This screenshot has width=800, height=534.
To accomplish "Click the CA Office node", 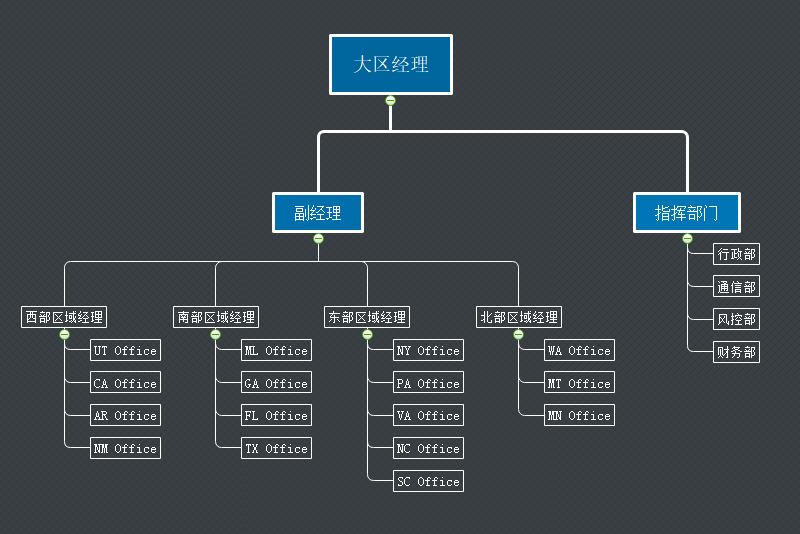I will pos(126,383).
